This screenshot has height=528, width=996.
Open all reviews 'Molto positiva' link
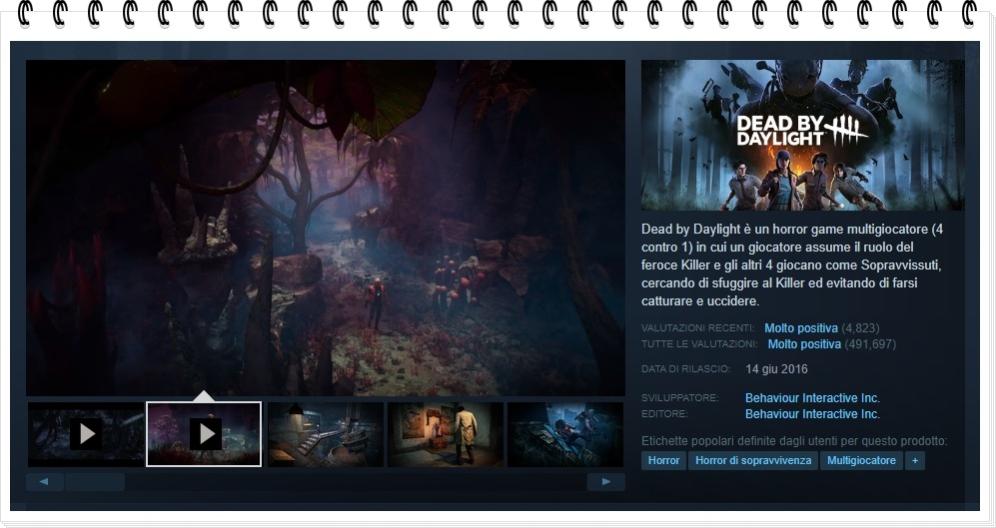804,344
